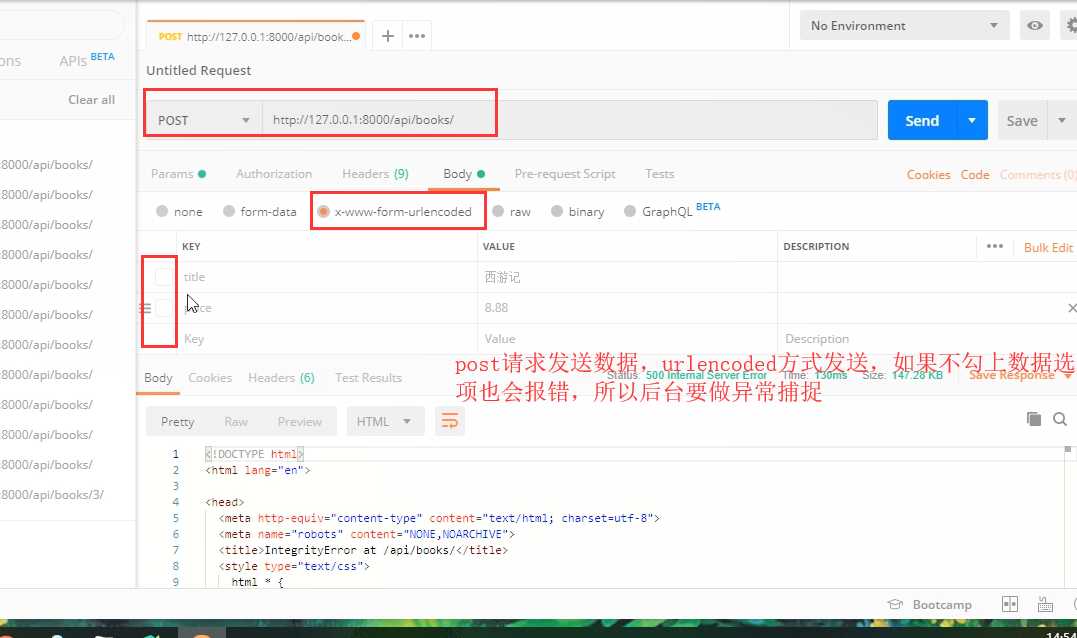Open the key-value table column options ellipsis
This screenshot has height=638, width=1077.
pyautogui.click(x=995, y=246)
